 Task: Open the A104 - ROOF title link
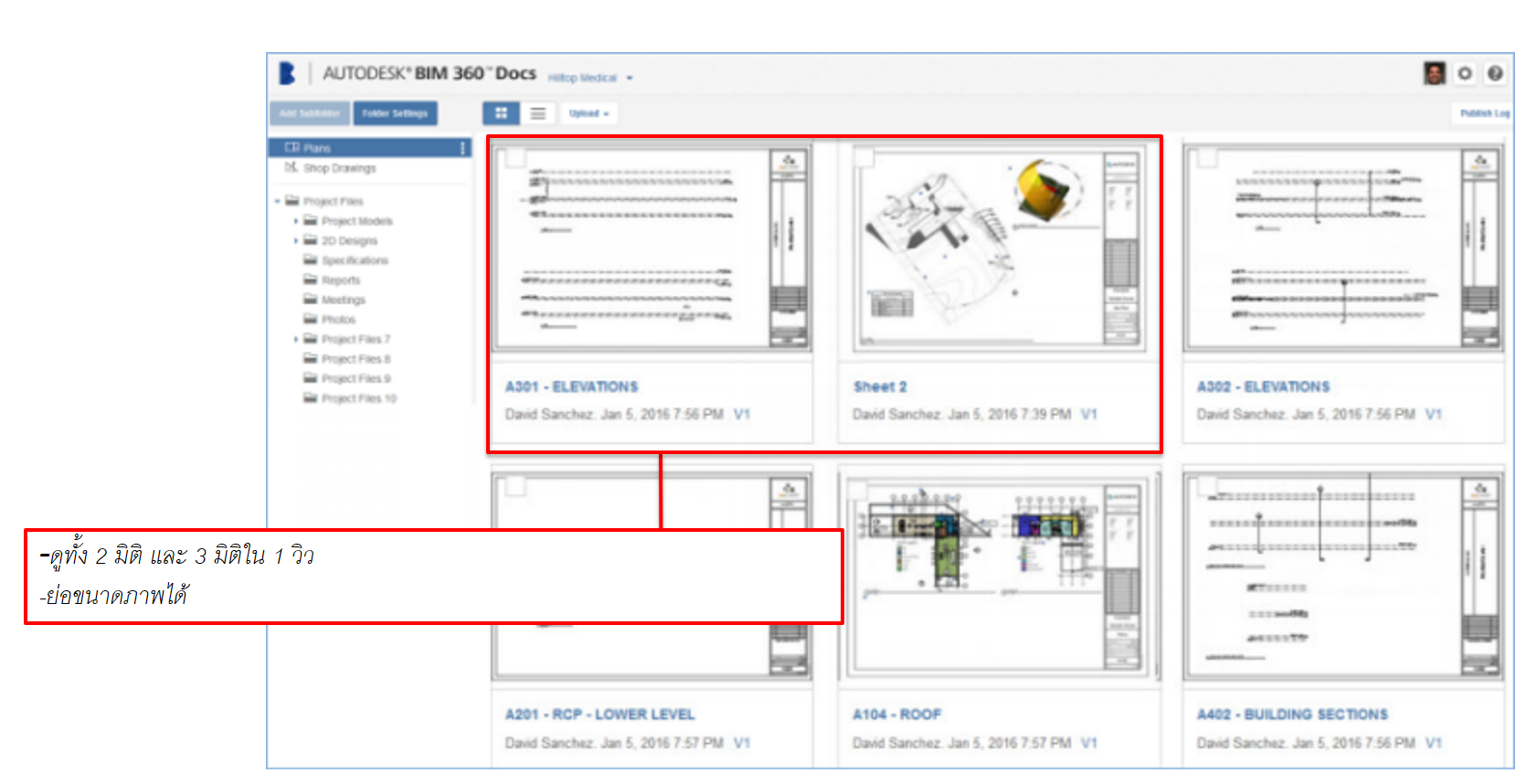(x=897, y=715)
